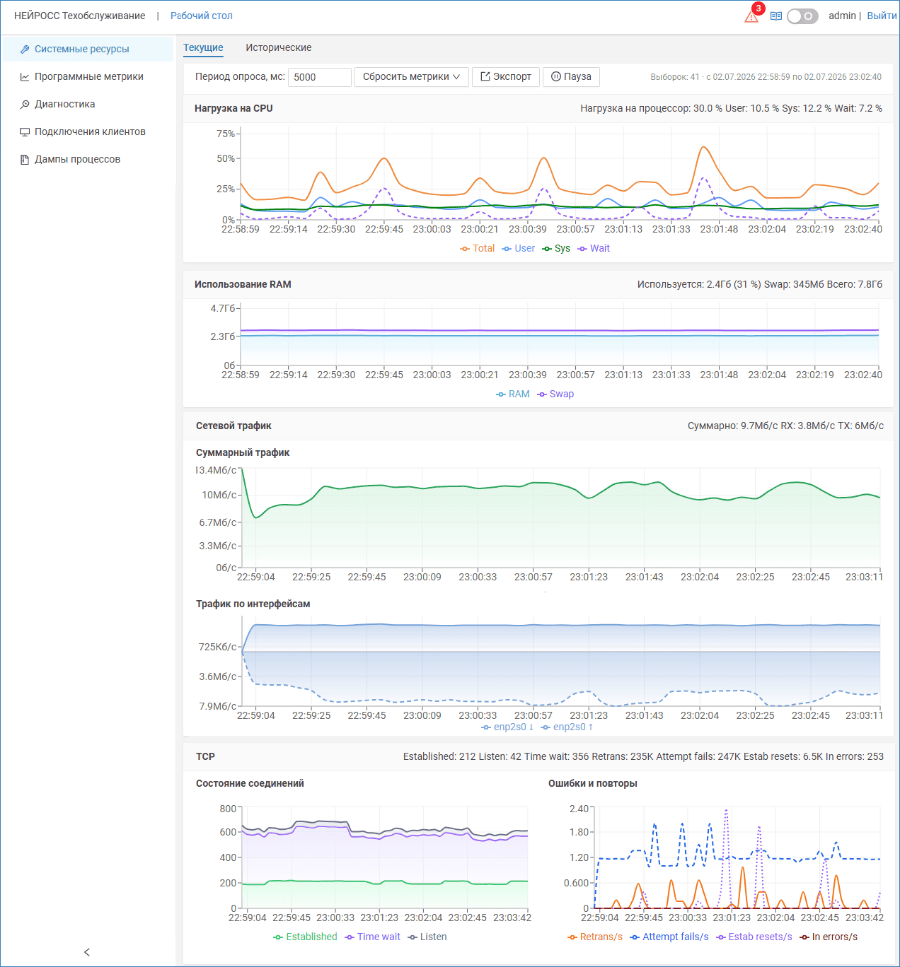Click the Экспорт button

click(506, 76)
